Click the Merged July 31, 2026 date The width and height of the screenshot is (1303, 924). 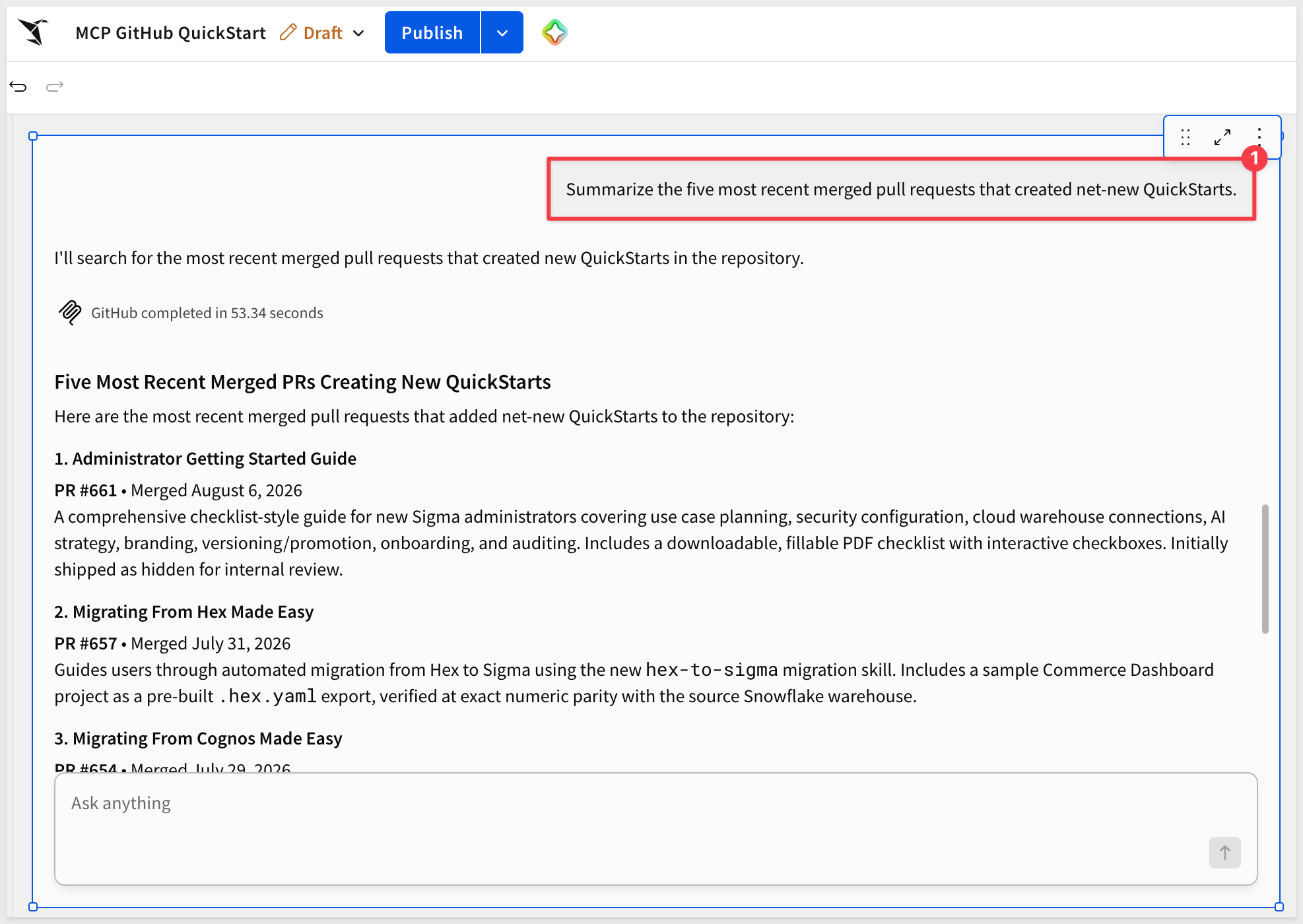[x=211, y=643]
